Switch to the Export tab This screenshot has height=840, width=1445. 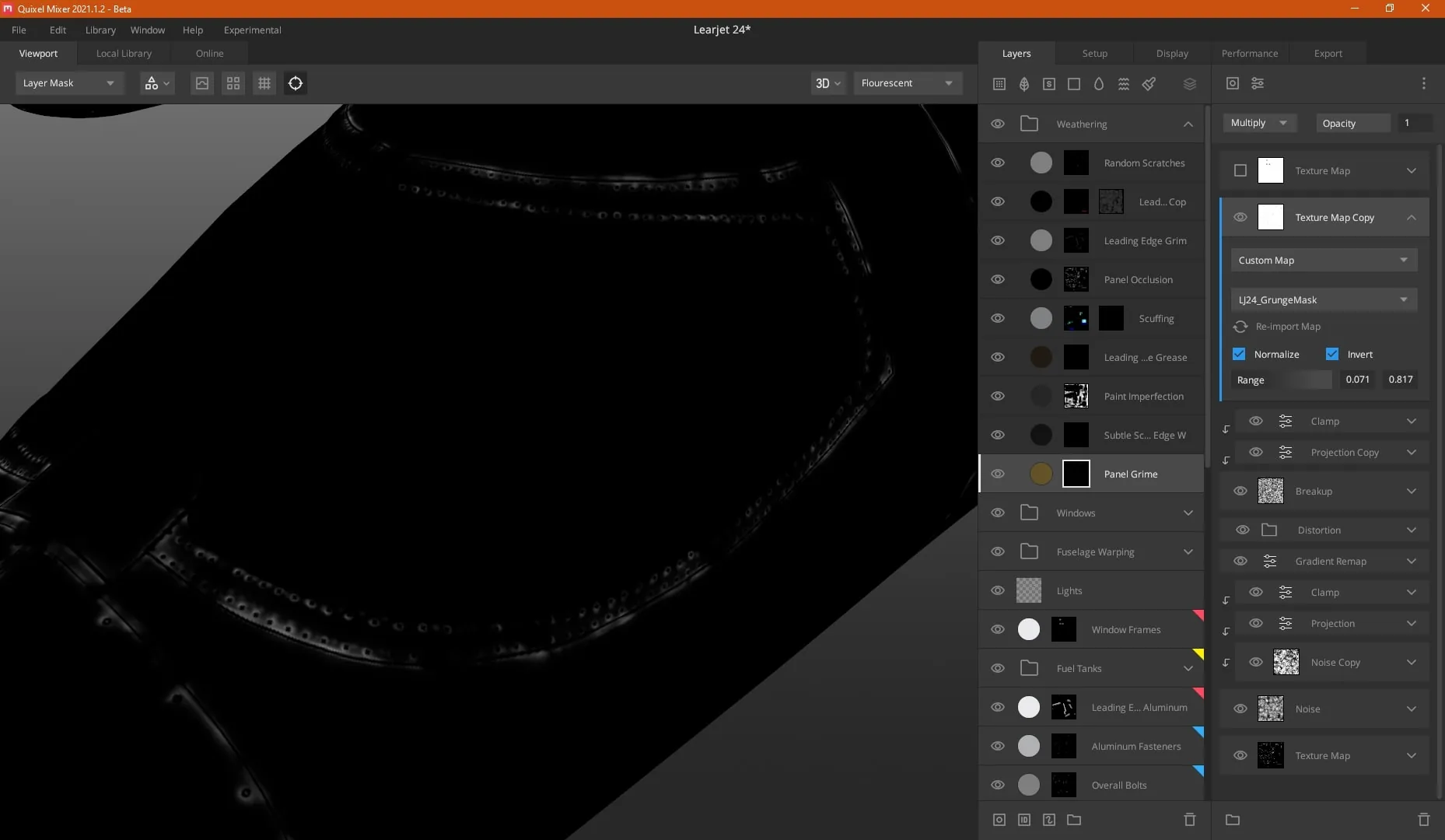(1328, 53)
